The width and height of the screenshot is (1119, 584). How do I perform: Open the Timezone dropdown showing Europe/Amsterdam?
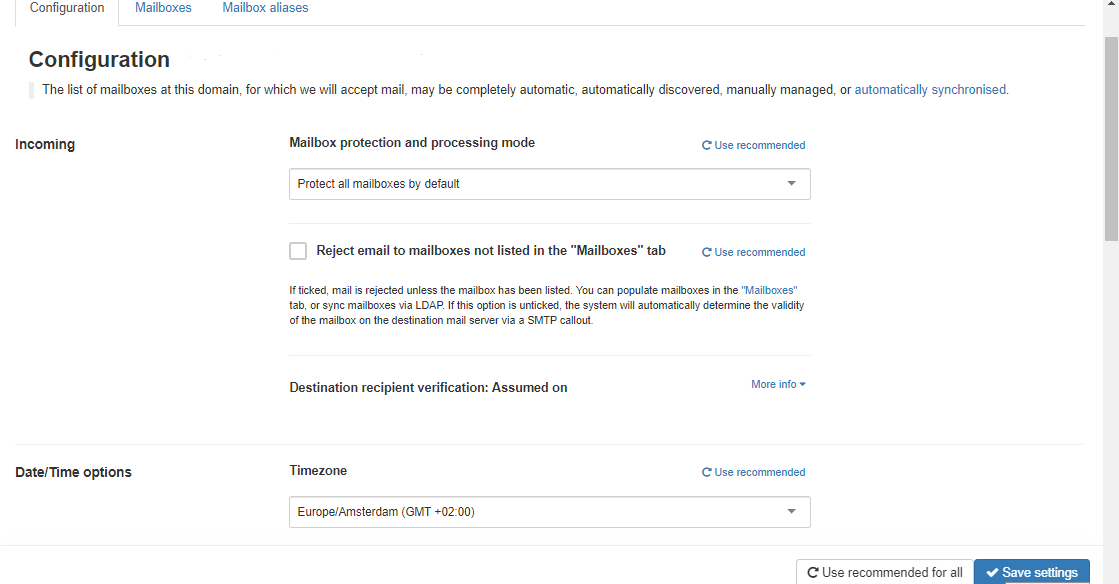pos(549,512)
